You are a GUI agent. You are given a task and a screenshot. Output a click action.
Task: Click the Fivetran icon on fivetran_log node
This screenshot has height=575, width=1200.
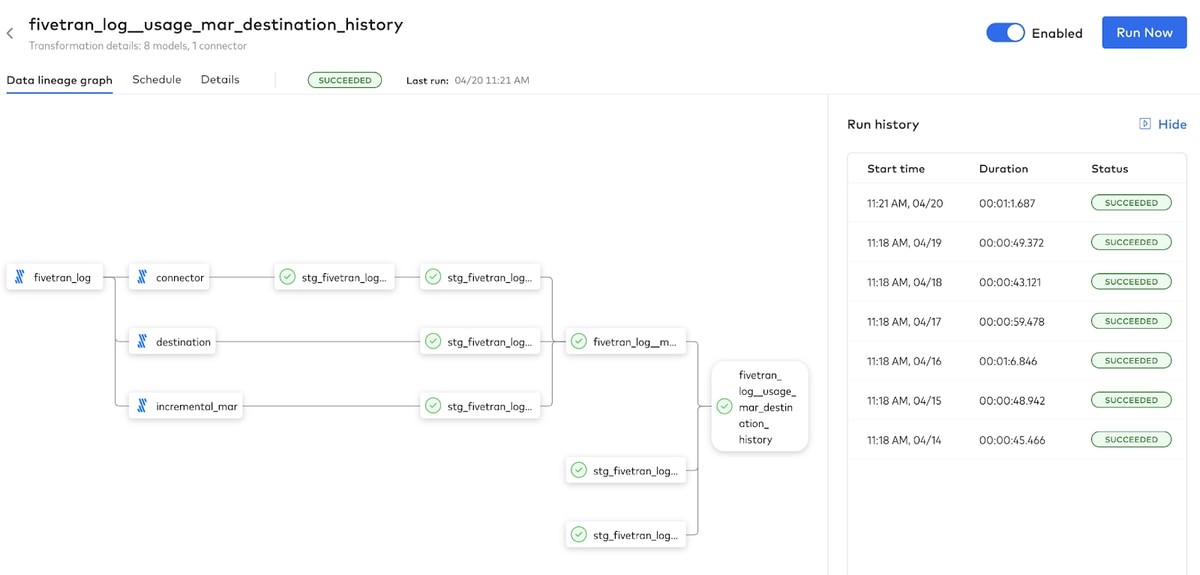coord(20,277)
